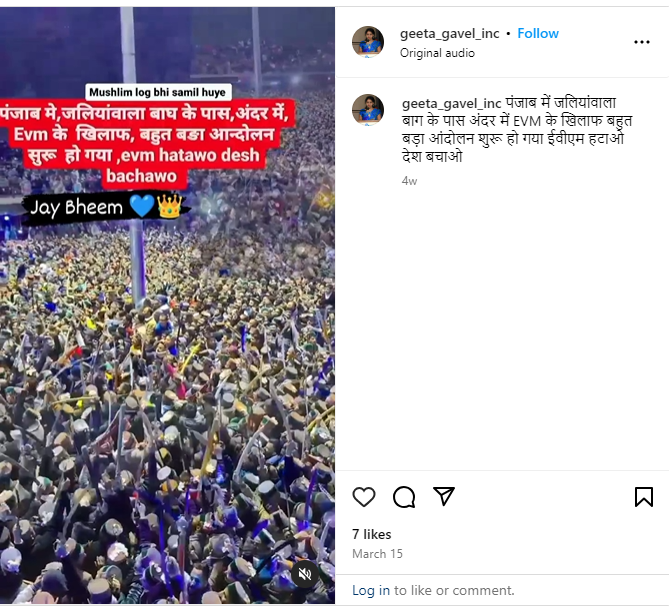Open geeta_gavel_inc profile from header username
Image resolution: width=669 pixels, height=612 pixels.
click(x=449, y=33)
